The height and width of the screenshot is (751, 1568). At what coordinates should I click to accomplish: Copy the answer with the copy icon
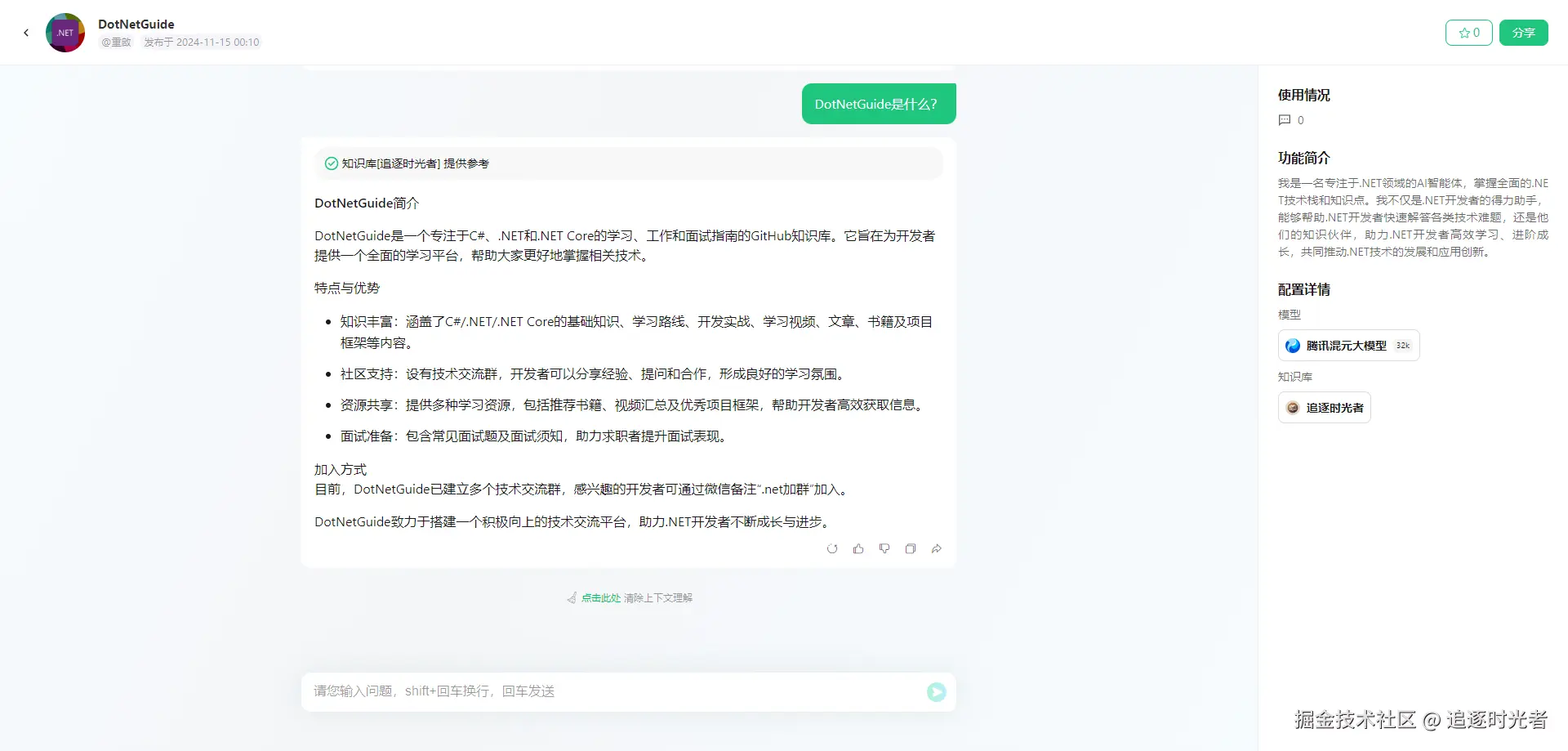pos(911,549)
